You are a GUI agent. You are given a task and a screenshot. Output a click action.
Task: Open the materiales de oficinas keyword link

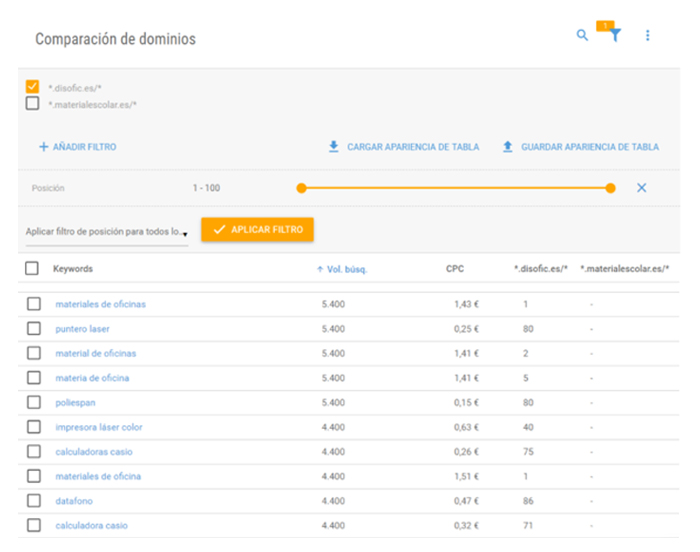pyautogui.click(x=100, y=304)
